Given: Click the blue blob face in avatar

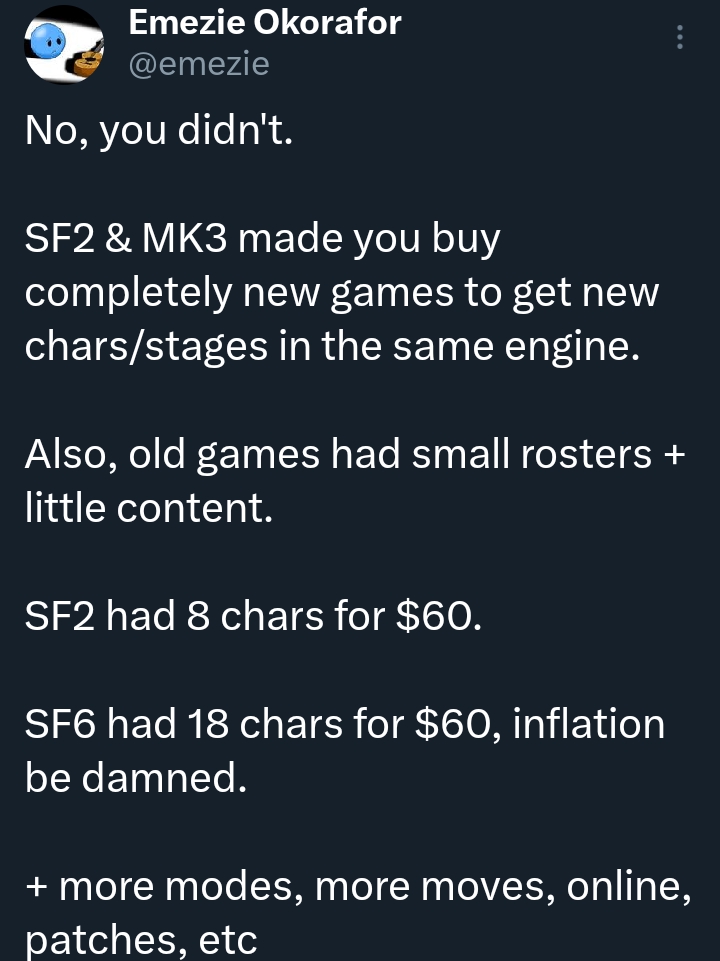Looking at the screenshot, I should (47, 41).
